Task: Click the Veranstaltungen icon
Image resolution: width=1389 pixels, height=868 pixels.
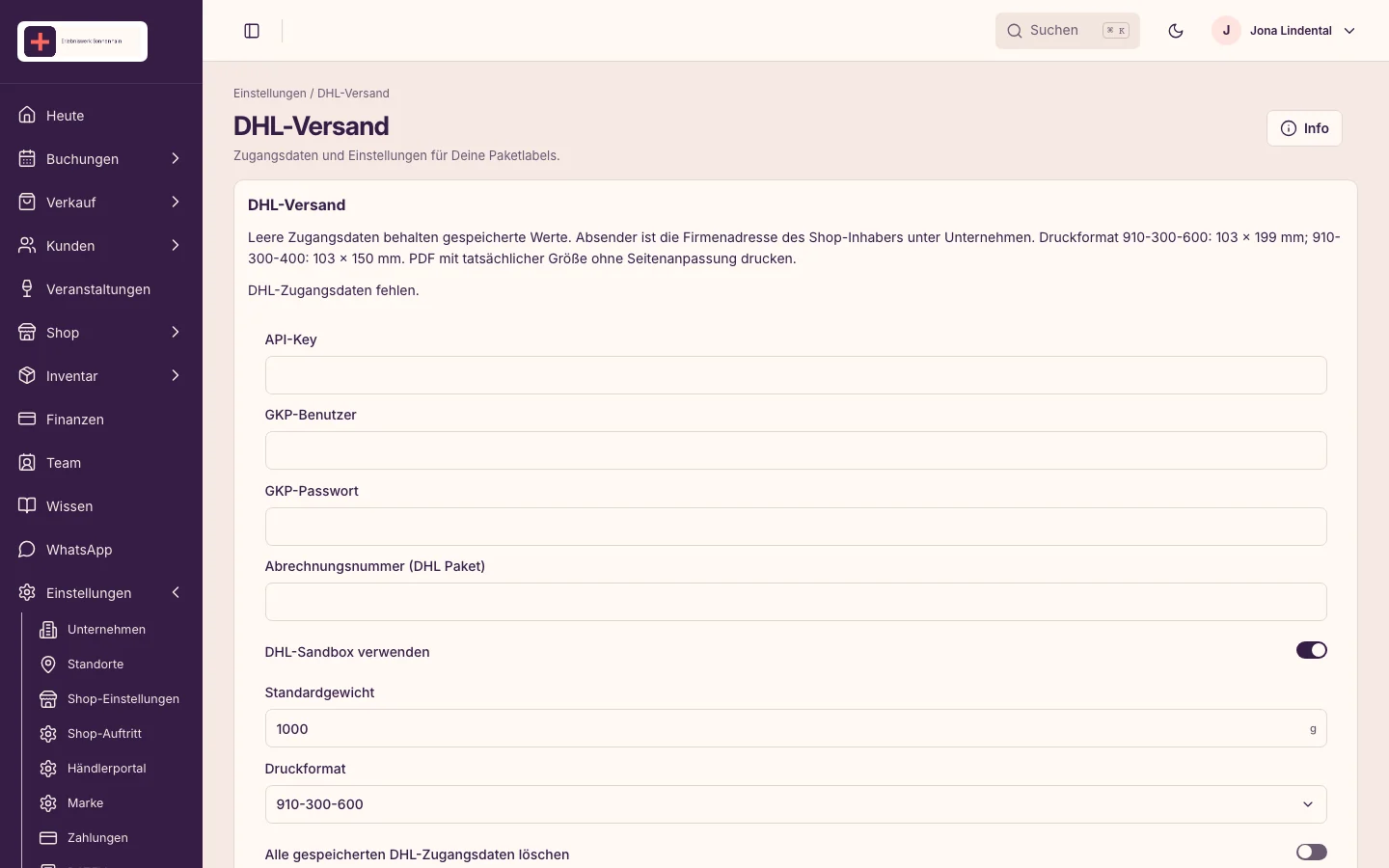Action: coord(27,289)
